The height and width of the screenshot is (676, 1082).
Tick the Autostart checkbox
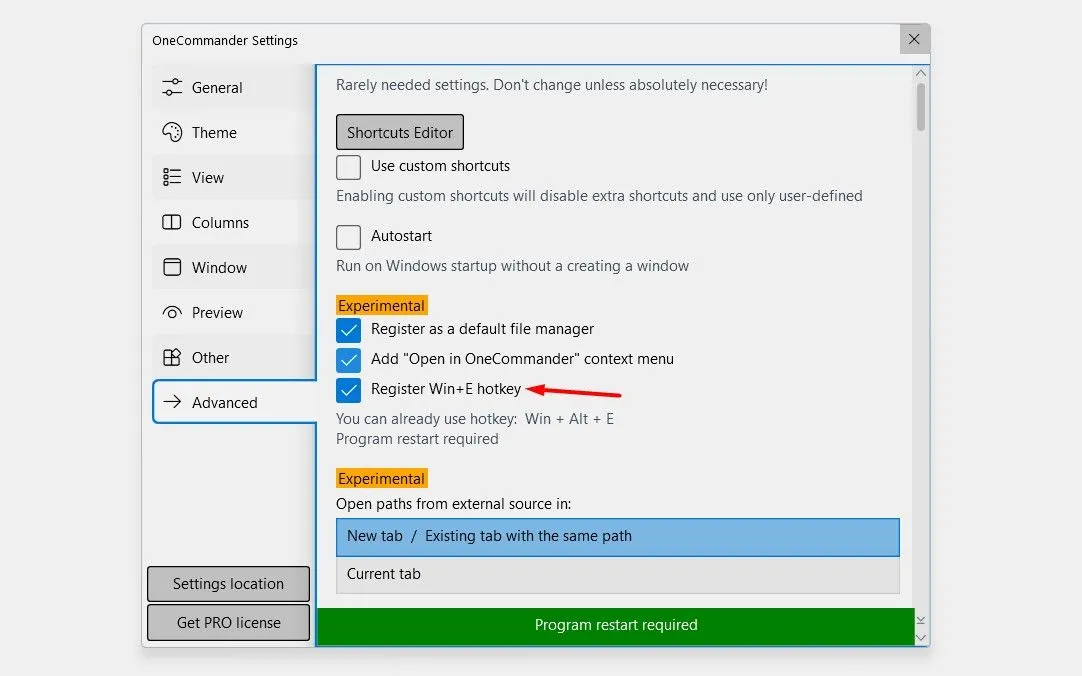[349, 237]
